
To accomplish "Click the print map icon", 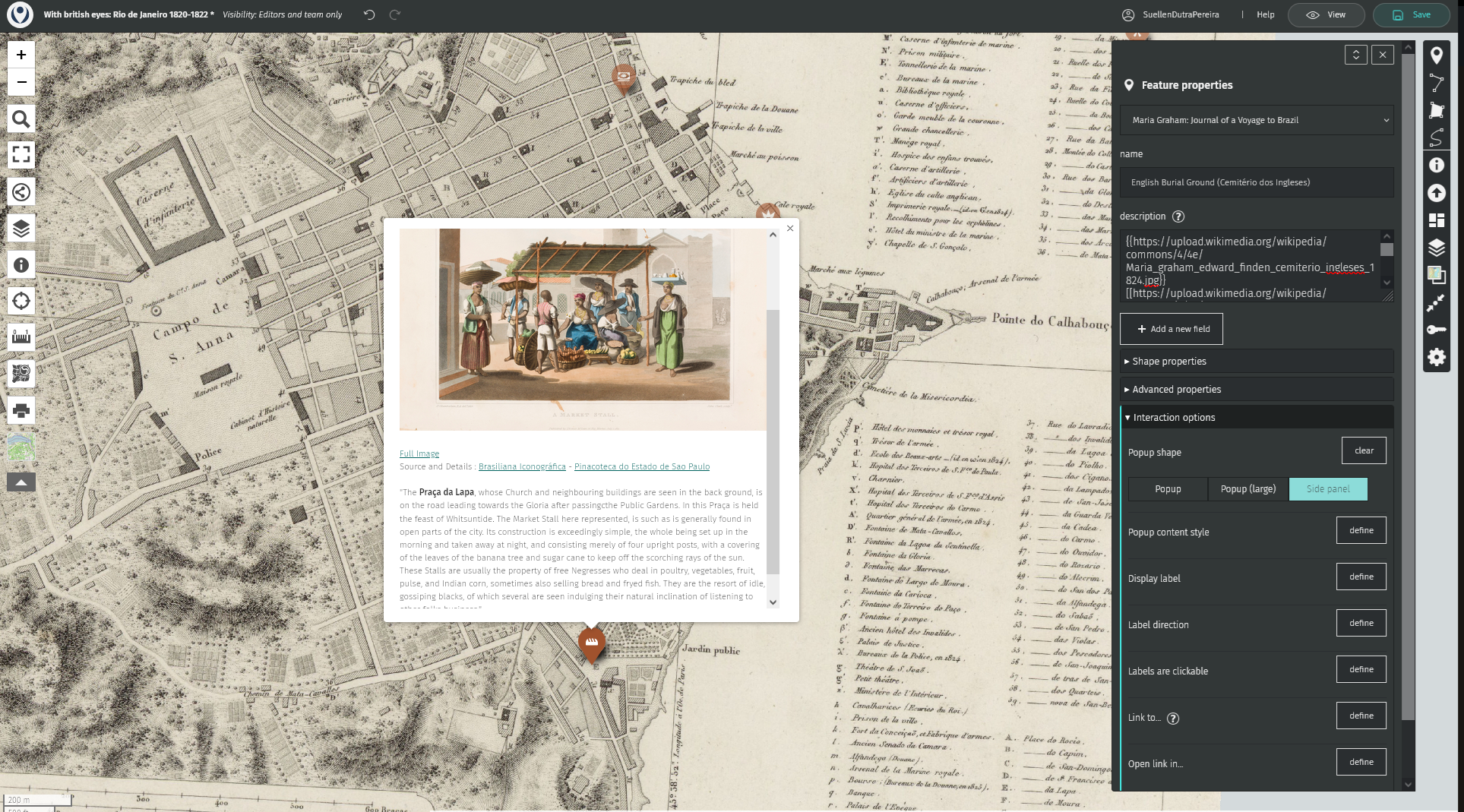I will (x=21, y=411).
